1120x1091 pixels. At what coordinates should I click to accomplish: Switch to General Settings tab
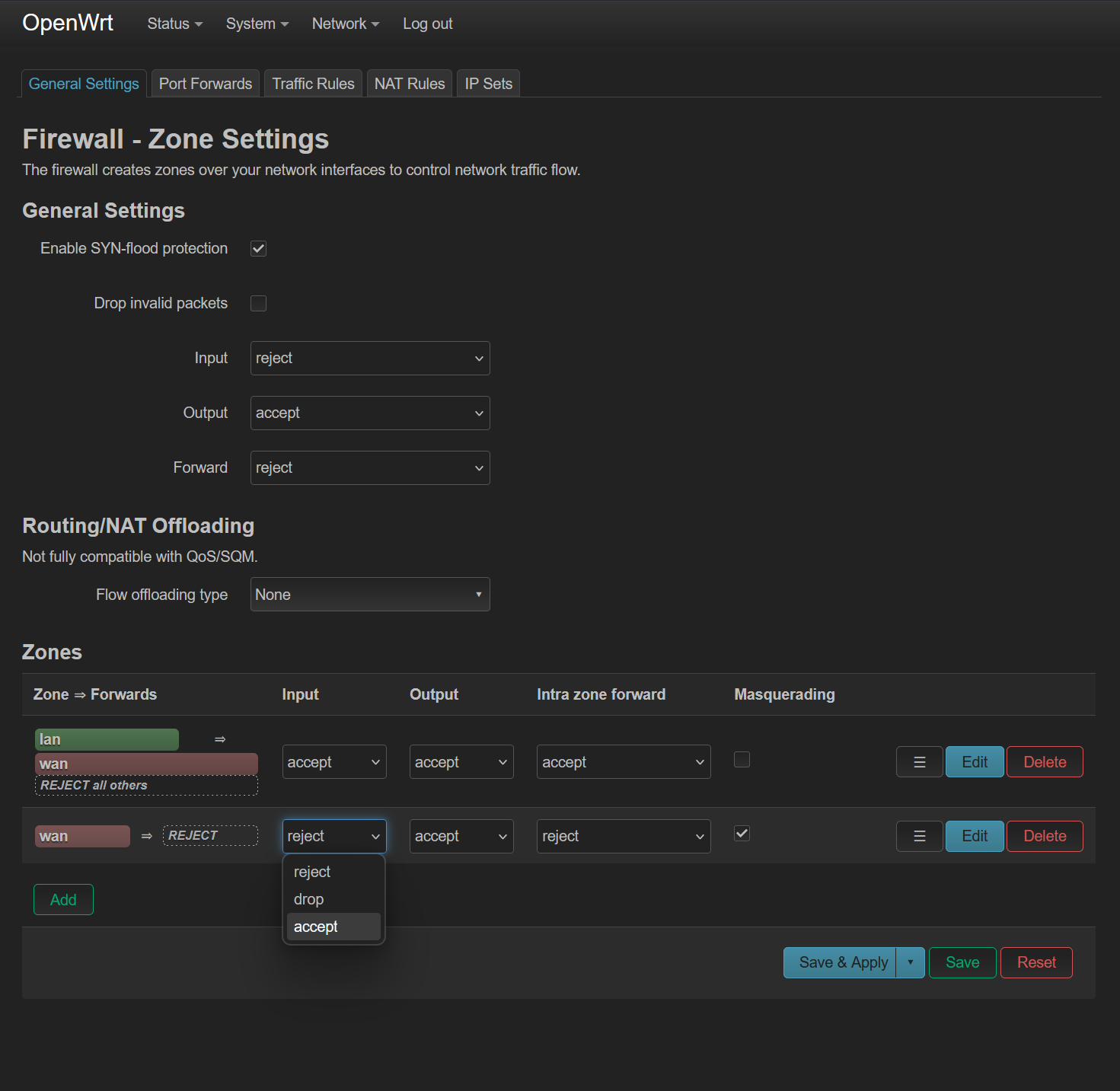pyautogui.click(x=84, y=84)
